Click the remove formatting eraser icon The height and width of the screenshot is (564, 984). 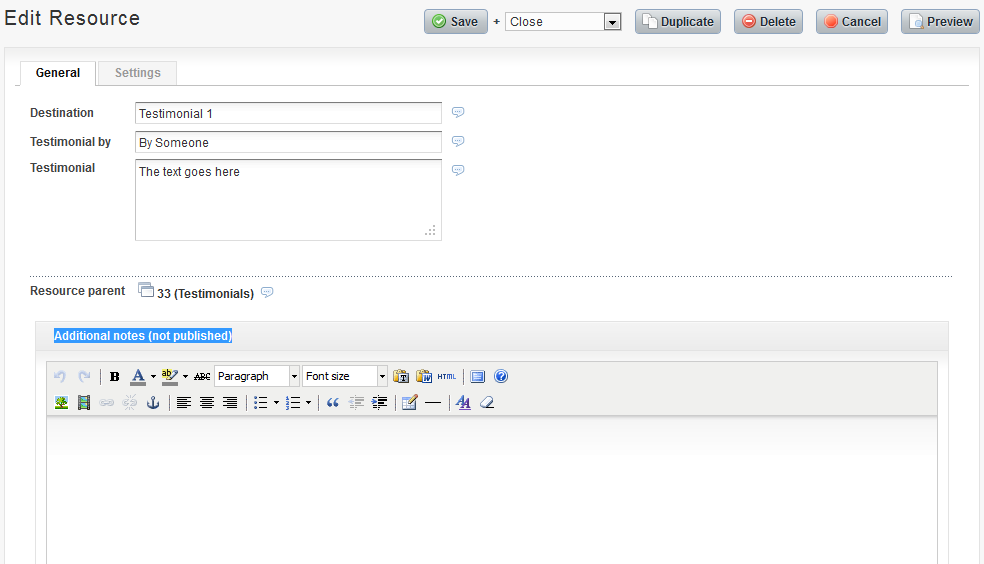(487, 403)
